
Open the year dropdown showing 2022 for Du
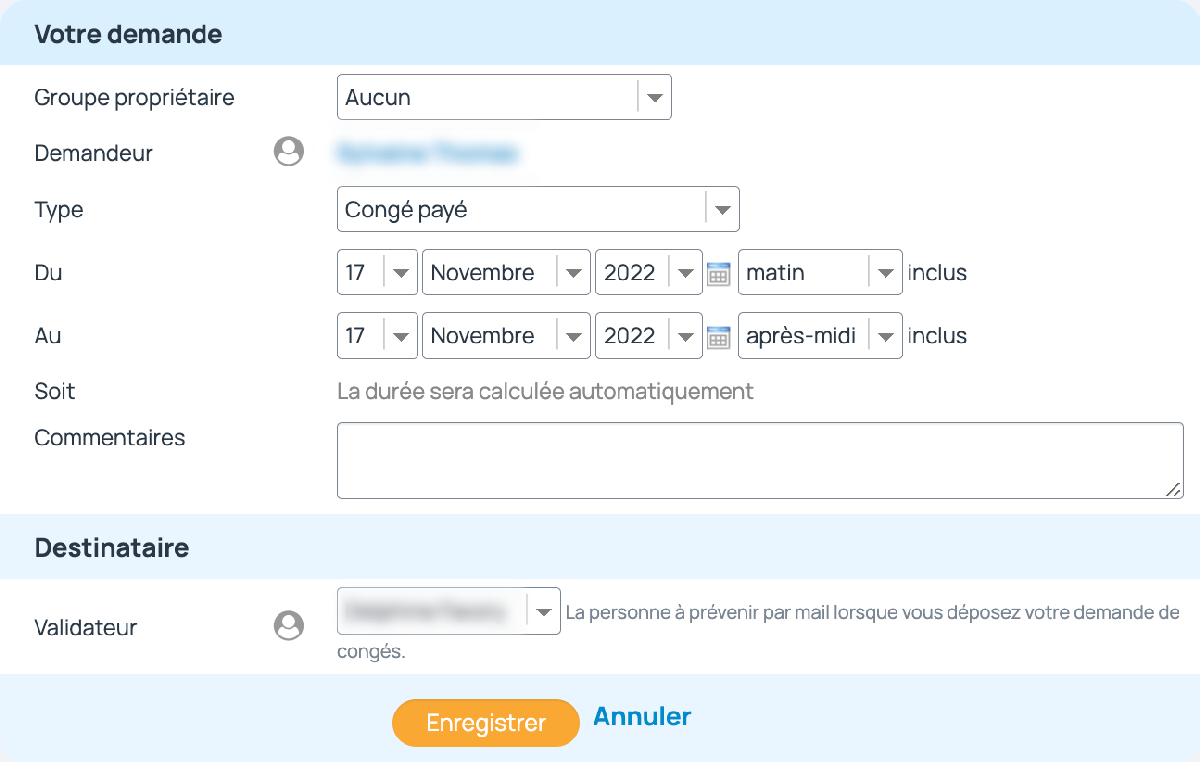(x=686, y=272)
